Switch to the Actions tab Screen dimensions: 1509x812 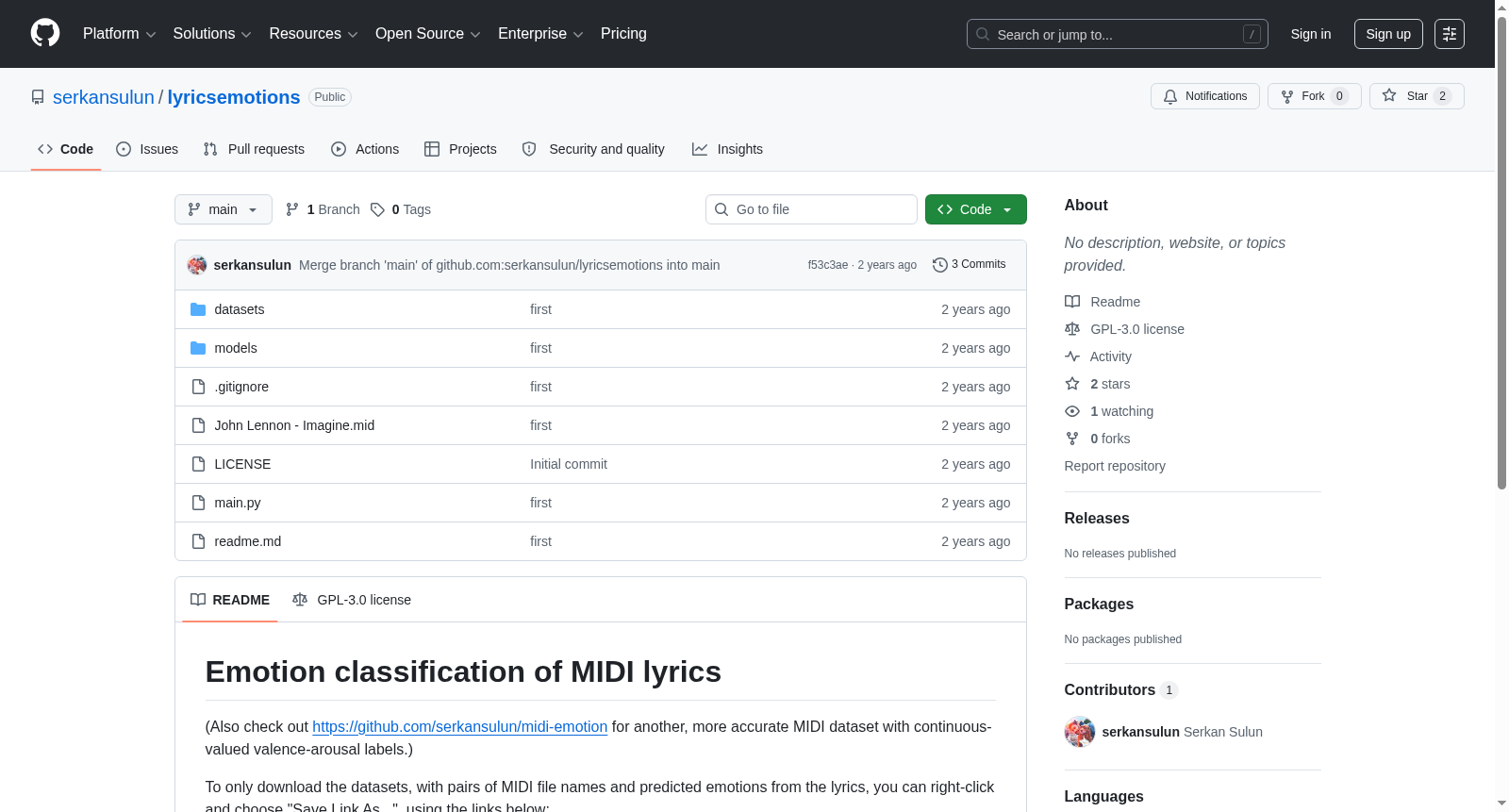tap(365, 149)
